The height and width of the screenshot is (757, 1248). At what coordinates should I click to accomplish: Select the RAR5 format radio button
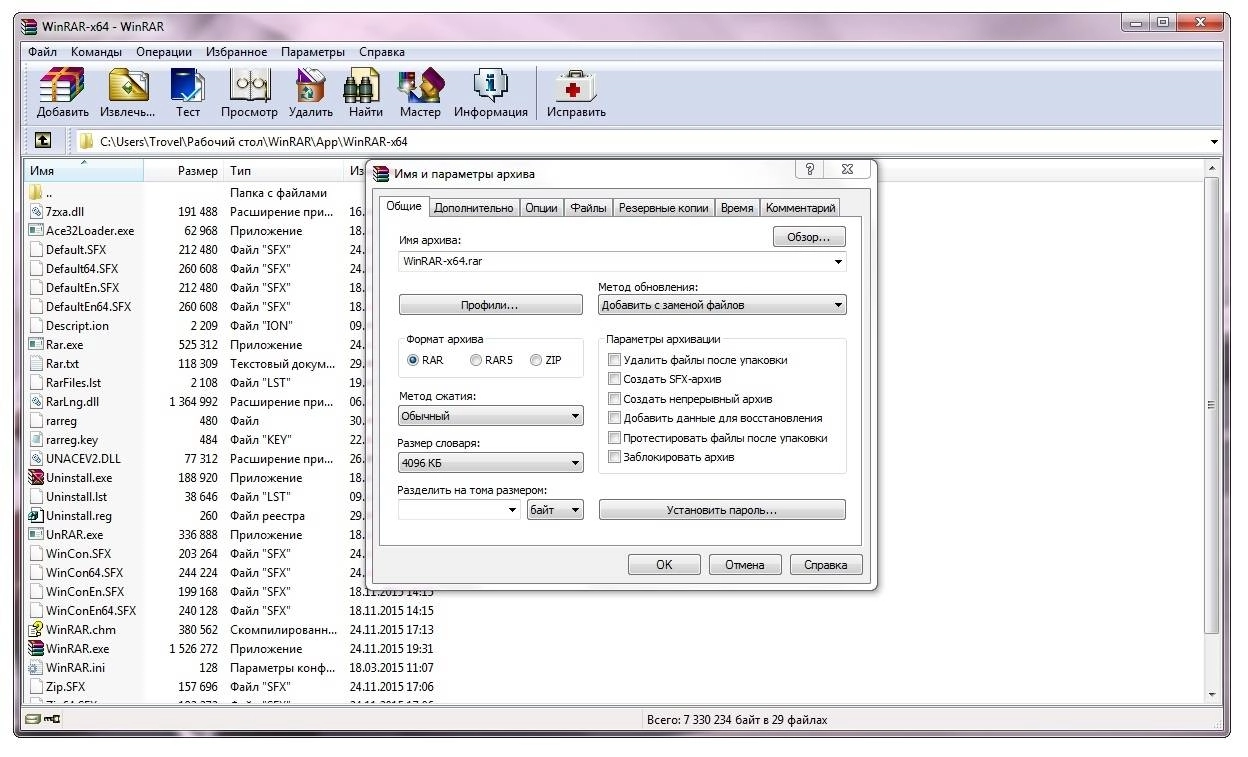click(x=476, y=360)
